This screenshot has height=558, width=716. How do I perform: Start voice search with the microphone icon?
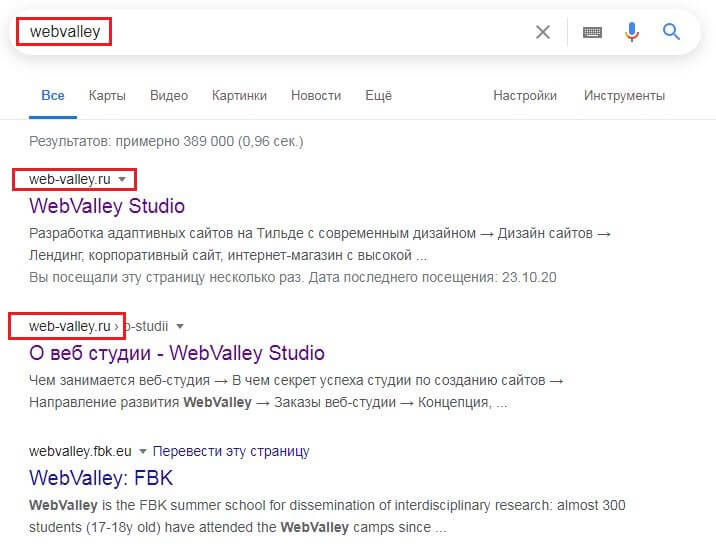pos(632,32)
